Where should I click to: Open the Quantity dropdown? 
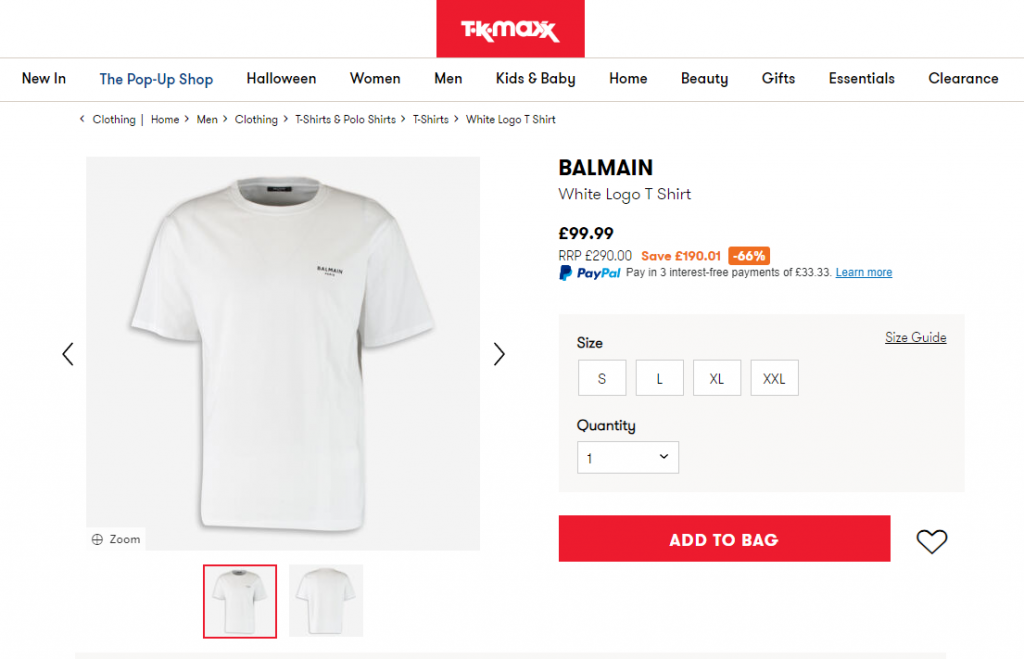click(x=628, y=457)
